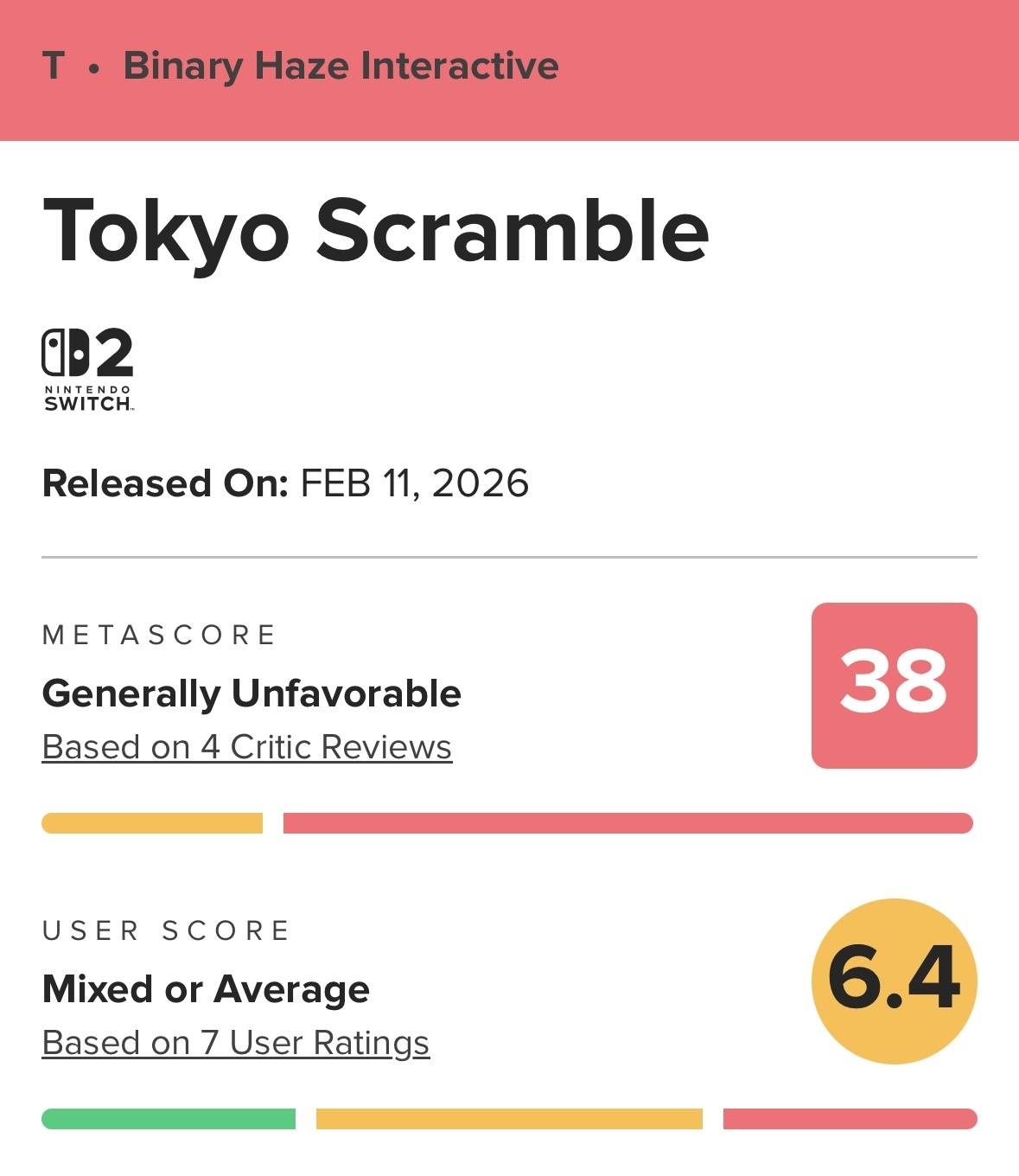Open the 'Based on 4 Critic Reviews' link
Image resolution: width=1019 pixels, height=1176 pixels.
pyautogui.click(x=247, y=747)
